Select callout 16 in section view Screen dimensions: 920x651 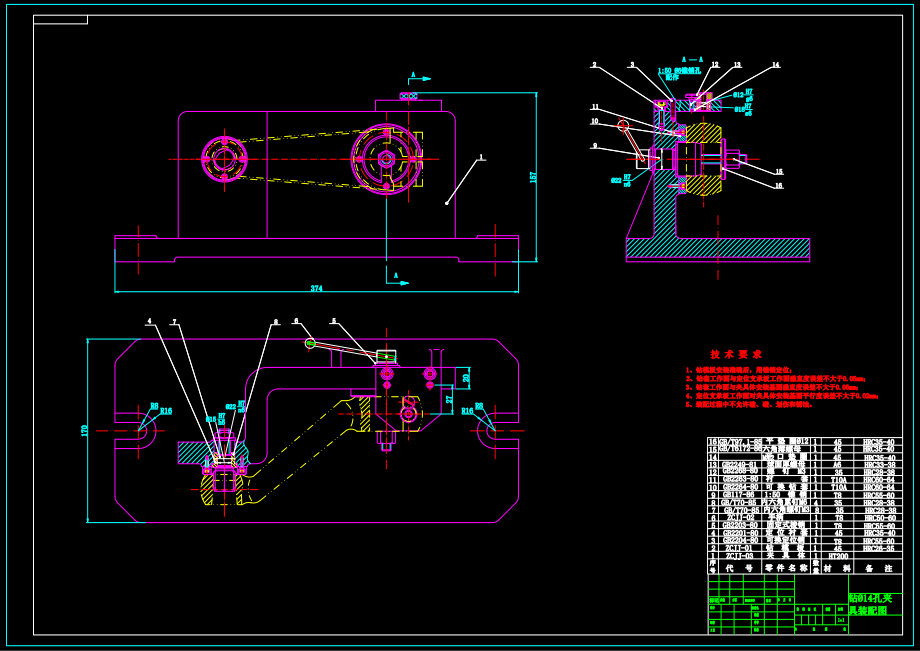pyautogui.click(x=779, y=185)
